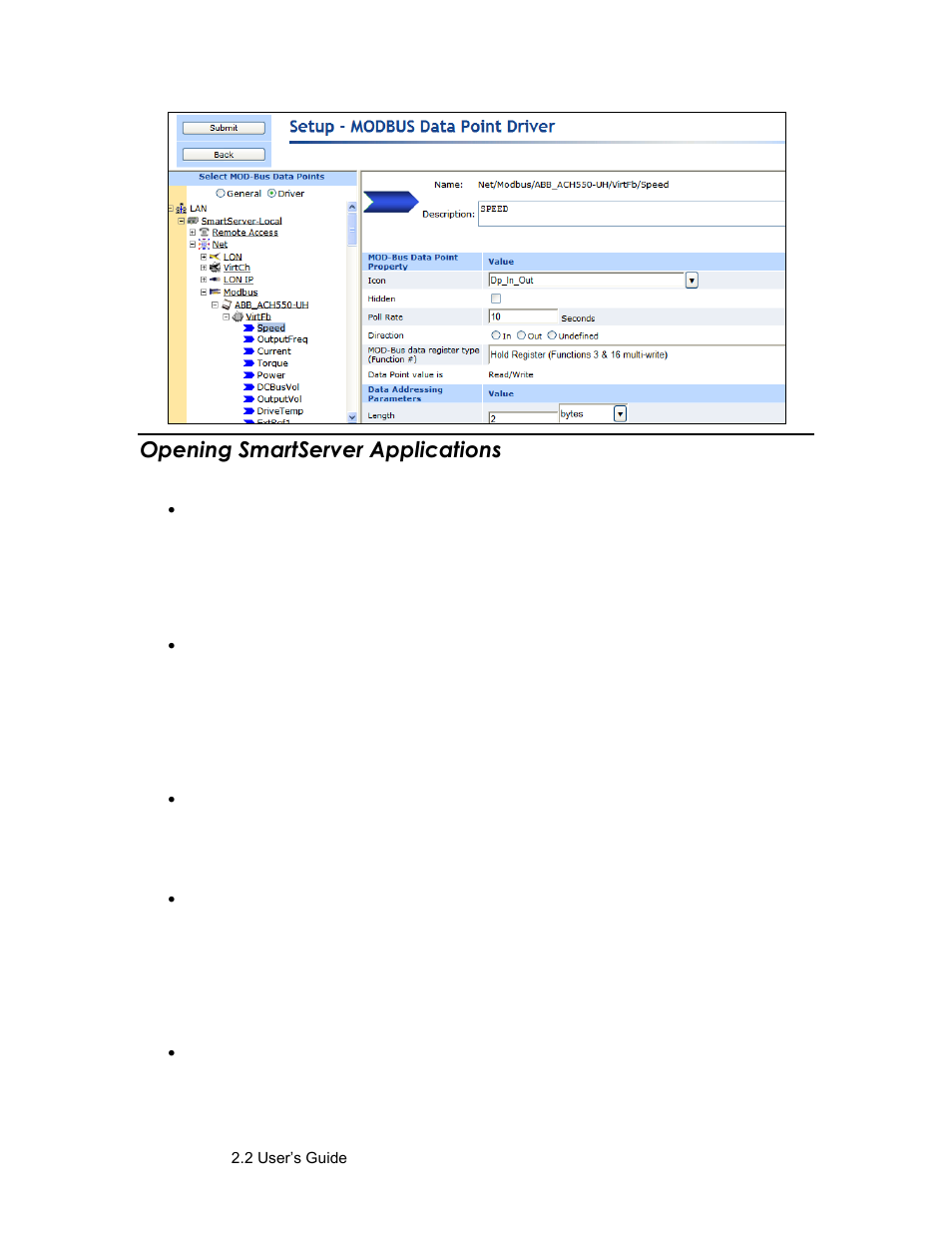Viewport: 952px width, 1233px height.
Task: Collapse the Net tree node
Action: (x=193, y=244)
